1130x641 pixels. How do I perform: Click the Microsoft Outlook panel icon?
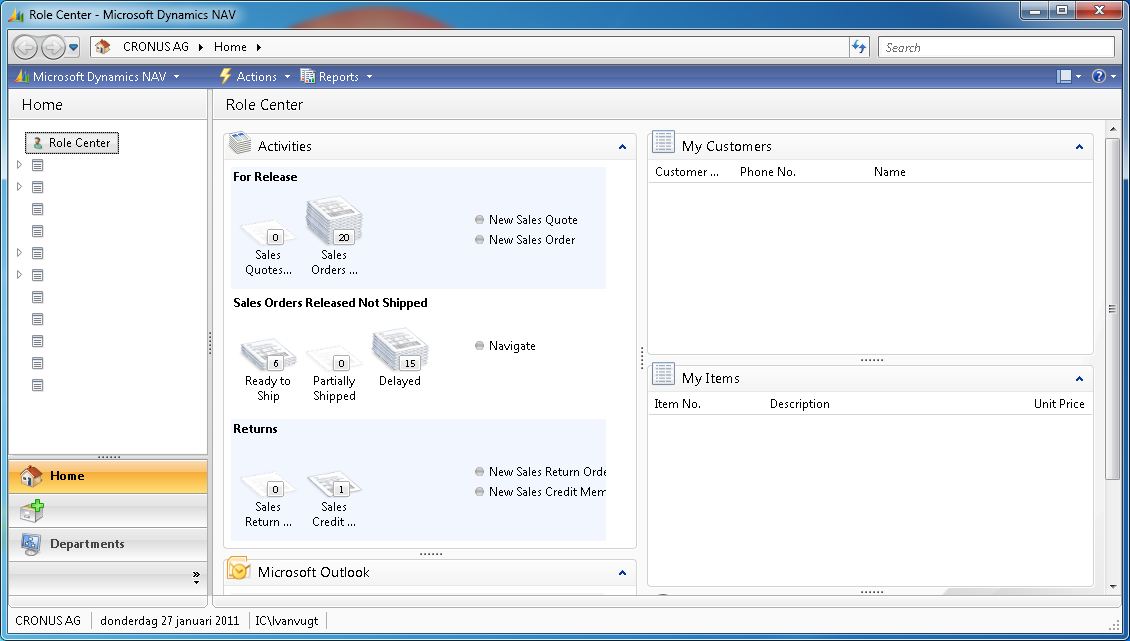[239, 568]
